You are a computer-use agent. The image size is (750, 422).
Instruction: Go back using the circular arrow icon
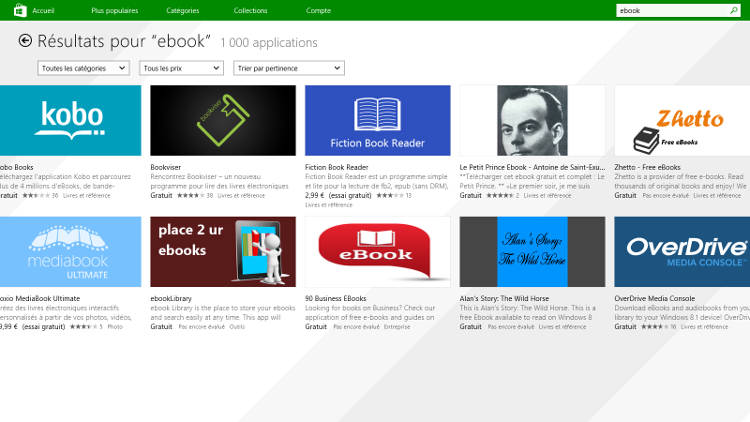pos(25,41)
